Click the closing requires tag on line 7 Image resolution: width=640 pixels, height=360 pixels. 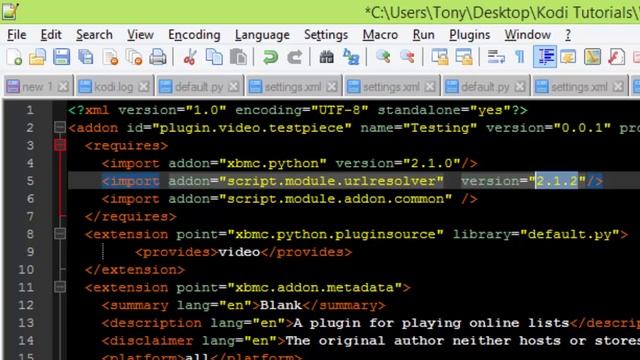[x=131, y=216]
